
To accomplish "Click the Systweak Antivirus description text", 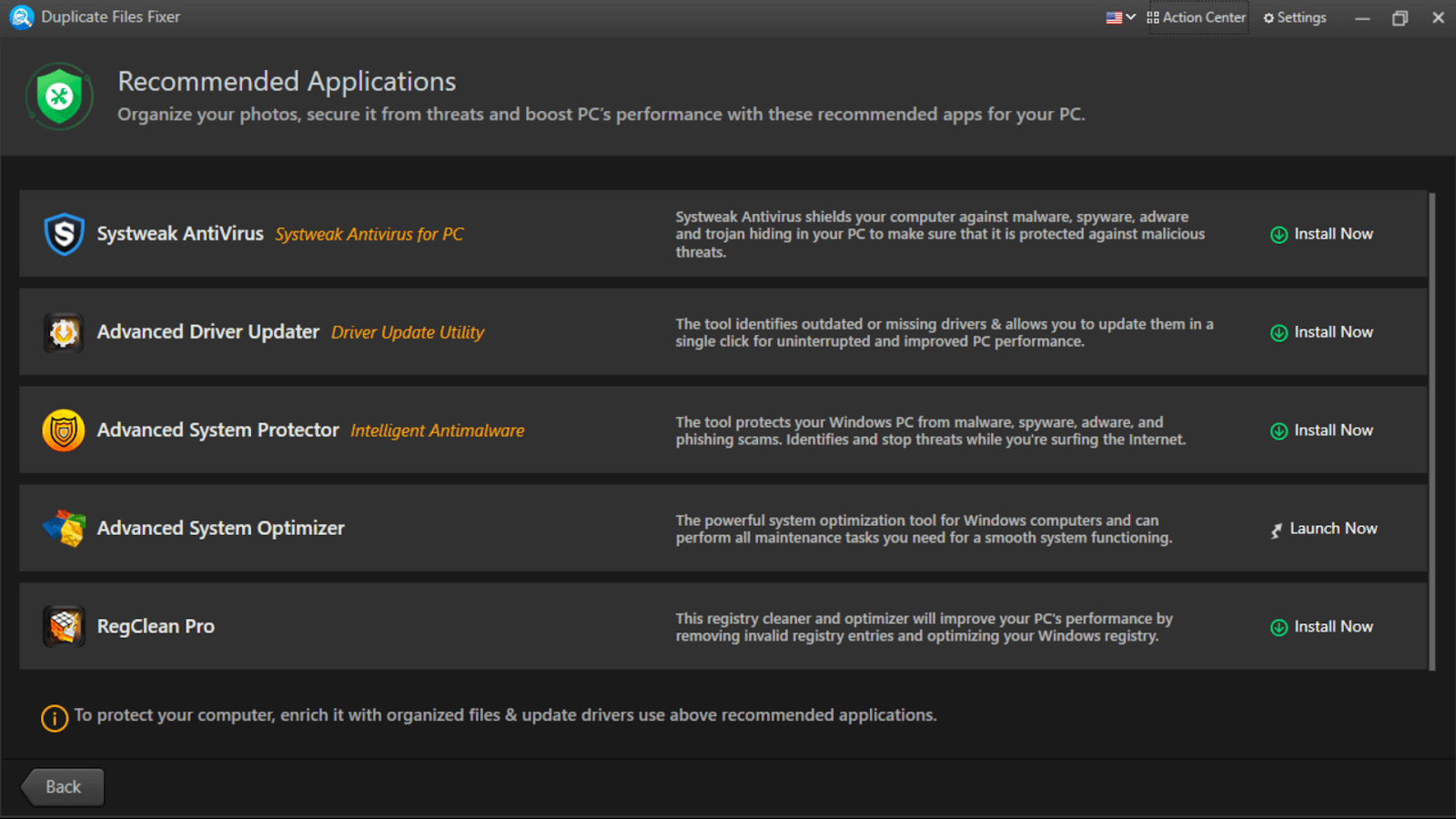I will point(940,235).
